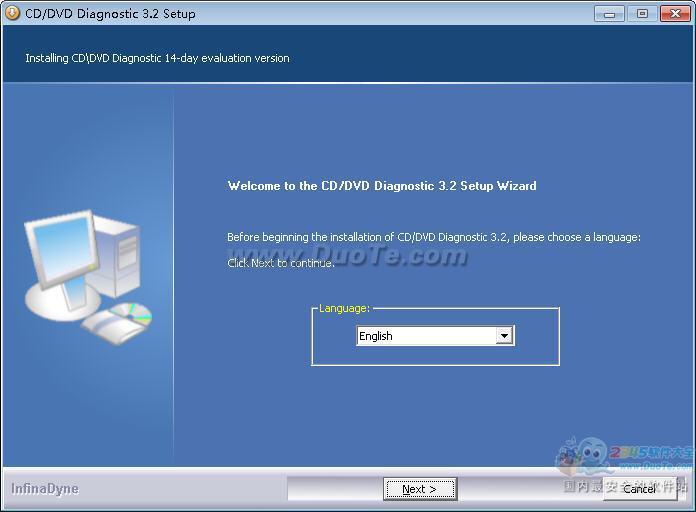The image size is (696, 512).
Task: Click the Welcome to the CD/DVD Diagnostic heading
Action: [x=382, y=186]
